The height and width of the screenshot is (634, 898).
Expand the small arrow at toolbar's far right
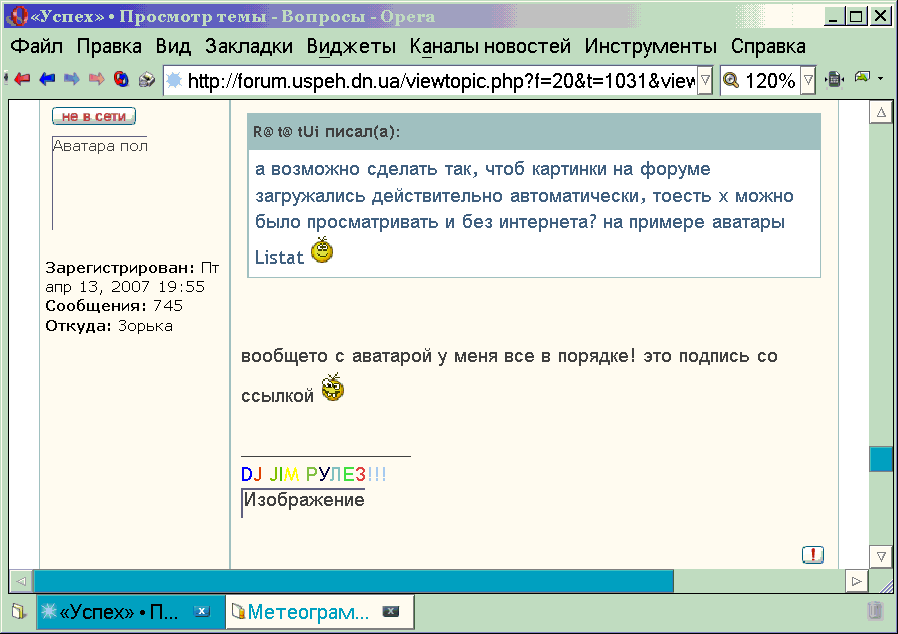[880, 80]
